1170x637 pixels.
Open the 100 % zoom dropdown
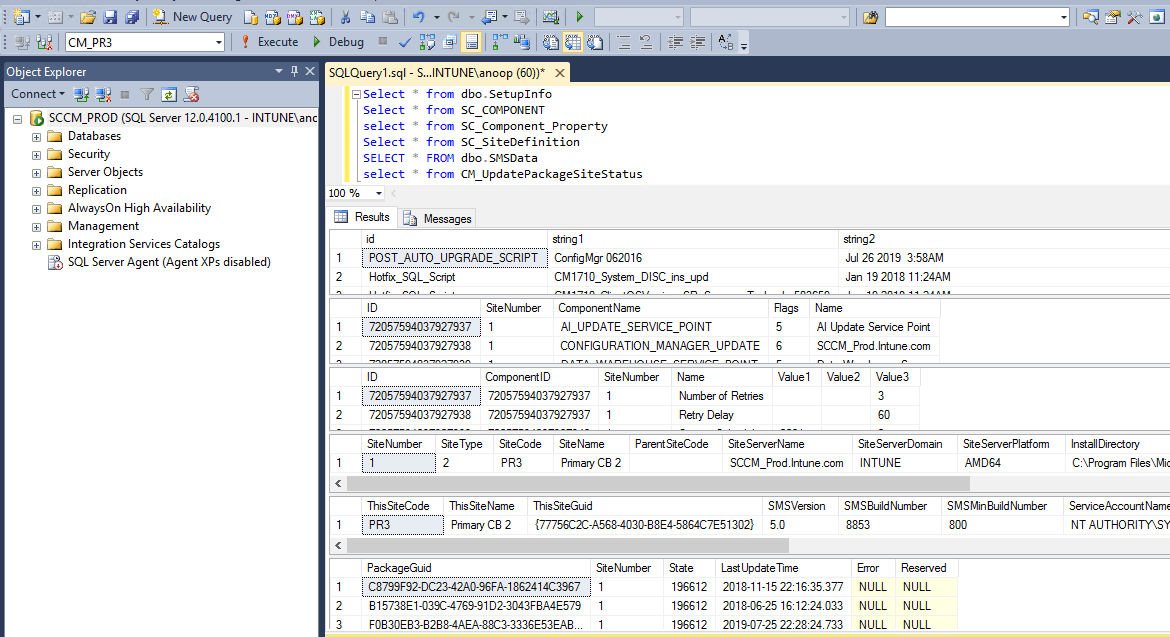[378, 193]
